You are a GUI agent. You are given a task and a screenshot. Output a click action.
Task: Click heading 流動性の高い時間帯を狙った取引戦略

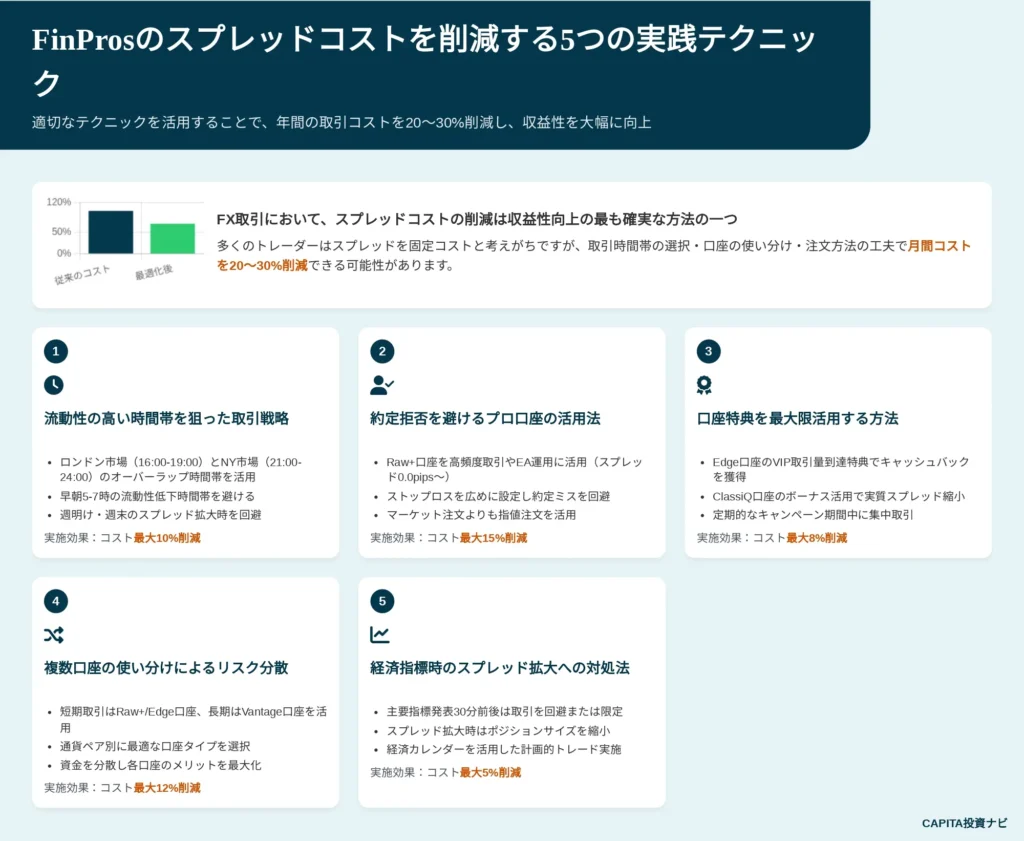point(167,419)
